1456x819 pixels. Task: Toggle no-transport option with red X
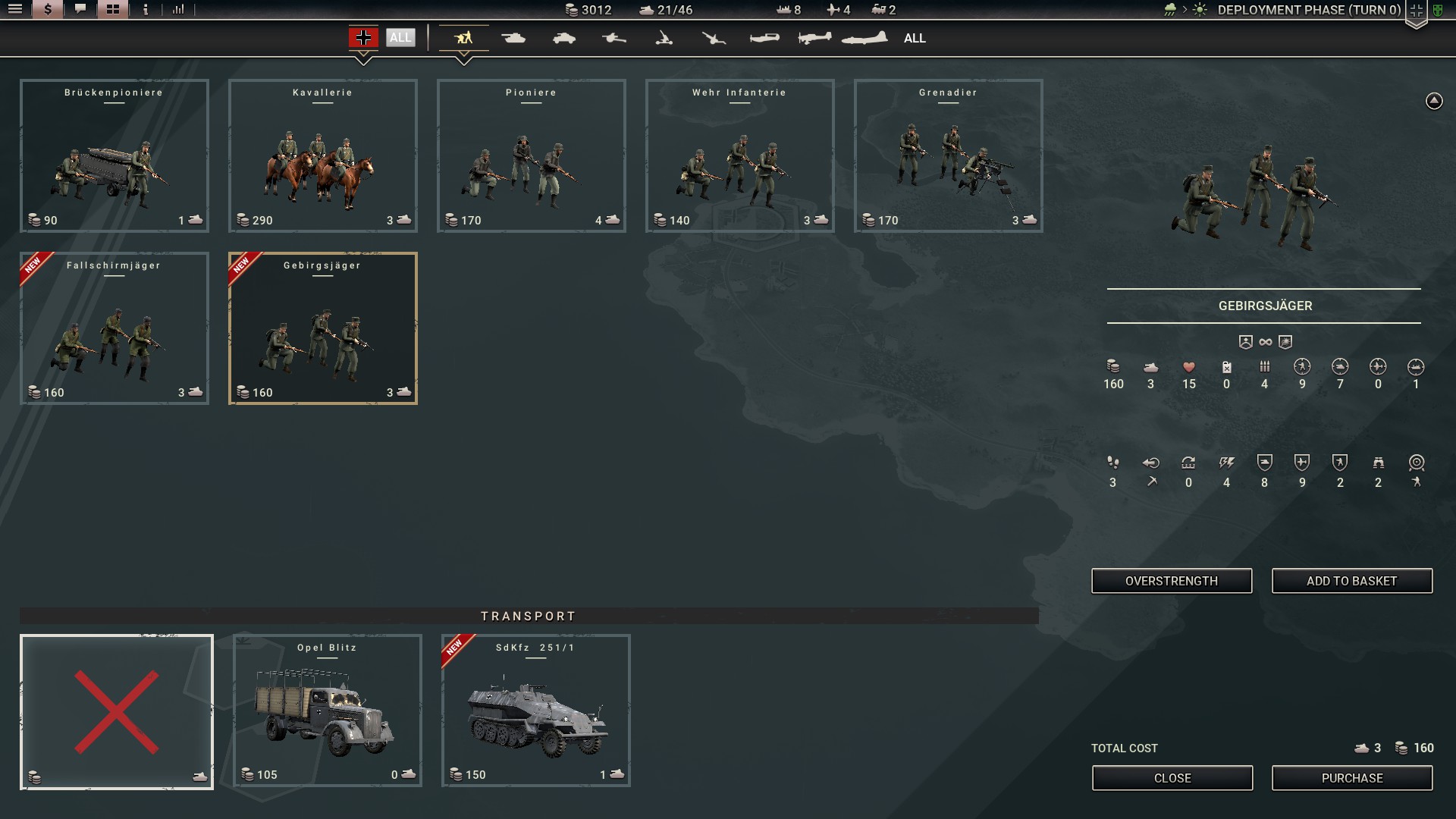(x=117, y=711)
